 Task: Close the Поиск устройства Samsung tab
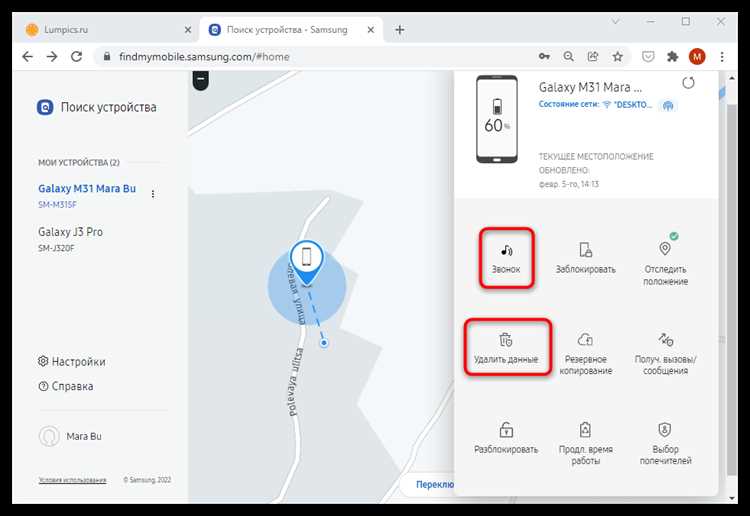[371, 30]
